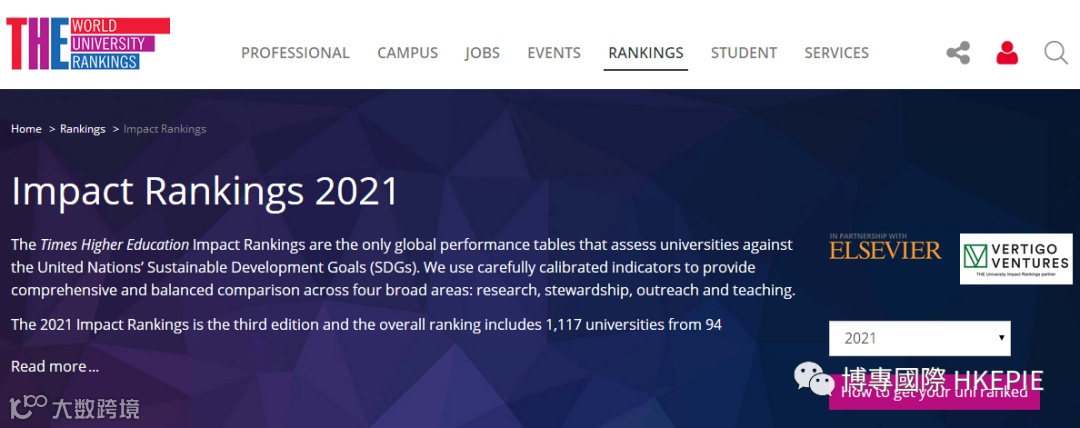Click Impact Rankings breadcrumb text
Screen dimensions: 1080x428
[165, 129]
